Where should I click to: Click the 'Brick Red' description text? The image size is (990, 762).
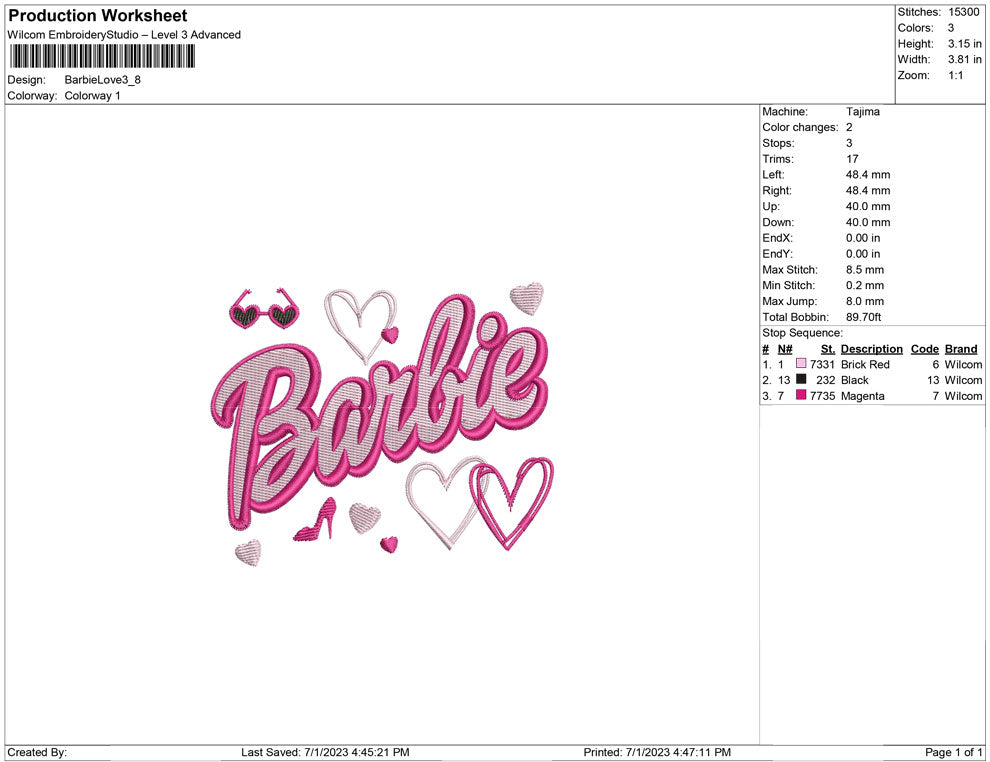click(x=865, y=364)
